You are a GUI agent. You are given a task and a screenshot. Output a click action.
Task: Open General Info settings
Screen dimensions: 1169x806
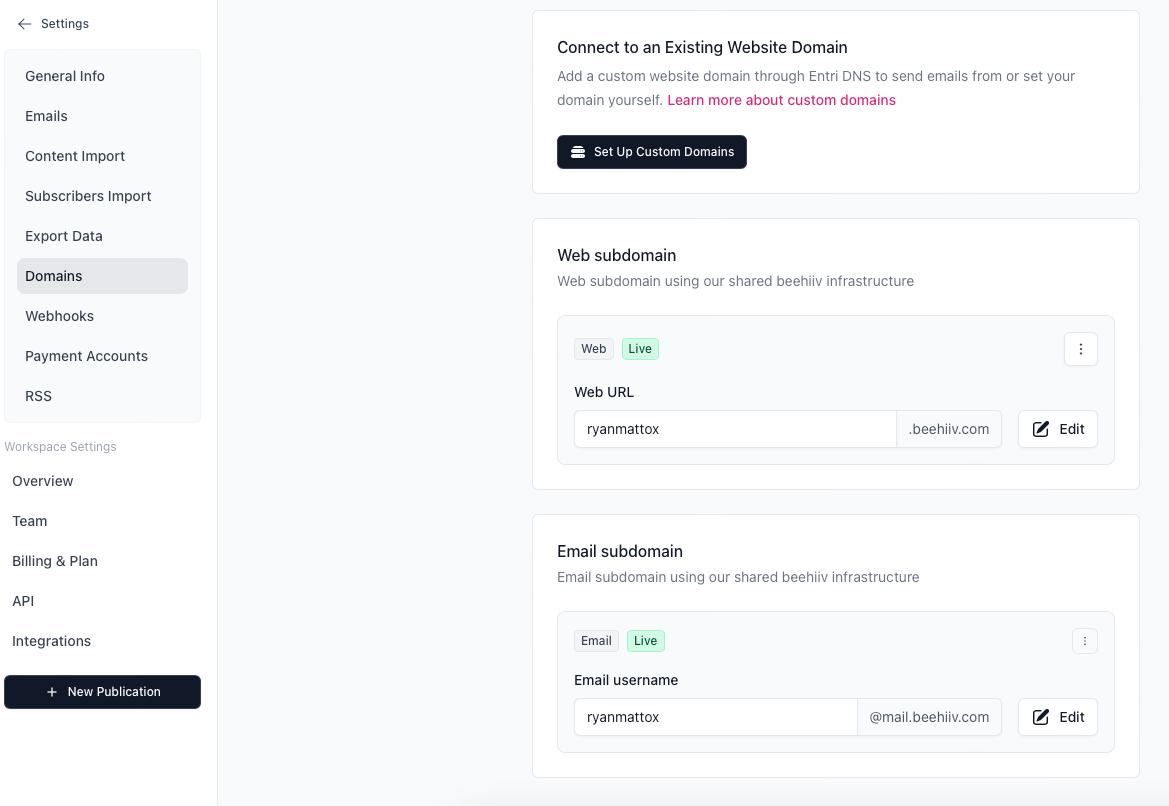65,76
